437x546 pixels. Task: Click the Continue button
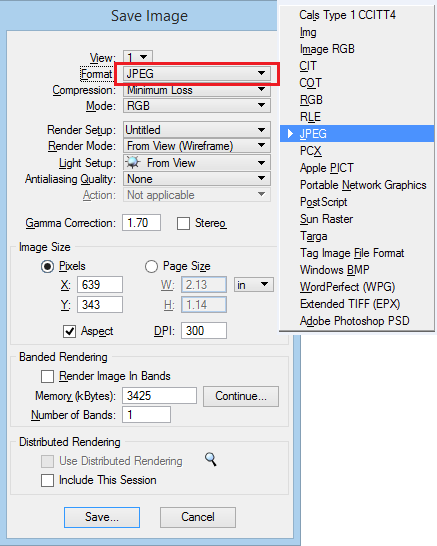pos(241,396)
